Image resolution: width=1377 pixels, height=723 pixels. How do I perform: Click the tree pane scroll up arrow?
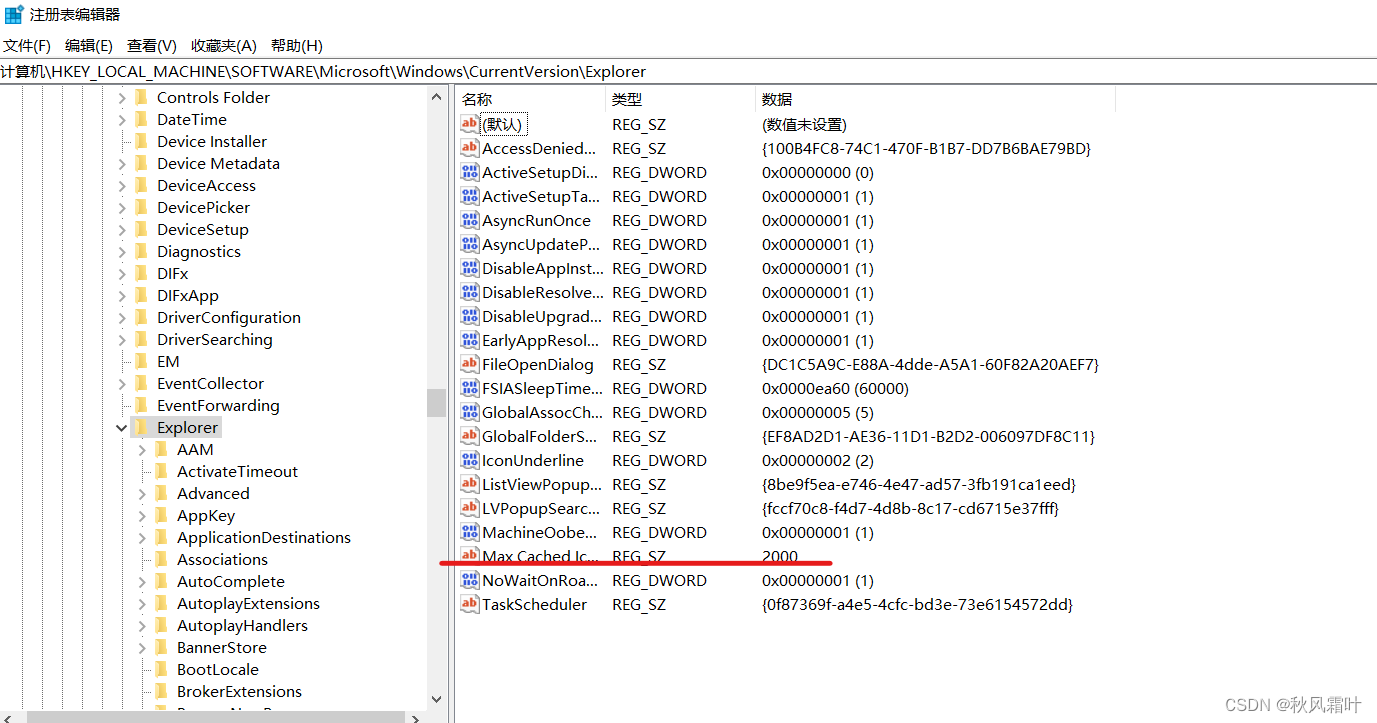[x=436, y=97]
